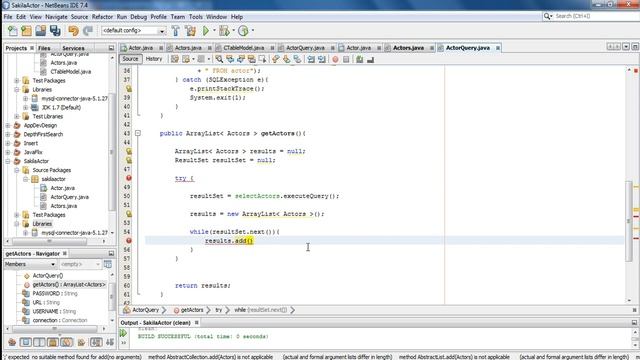Click the Last Edit editor toolbar icon
Image resolution: width=640 pixels, height=360 pixels.
[x=175, y=59]
